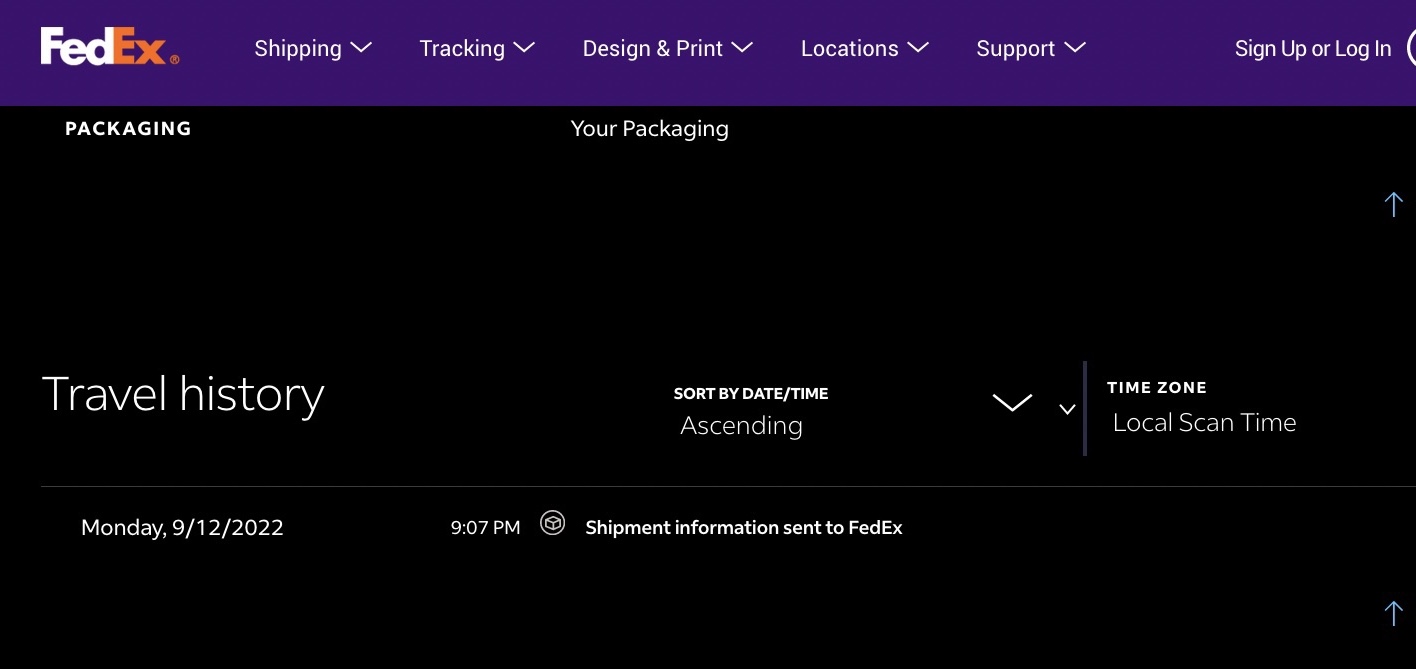Screen dimensions: 1416x669
Task: Click the small chevron beside the time zone divider
Action: click(1067, 409)
